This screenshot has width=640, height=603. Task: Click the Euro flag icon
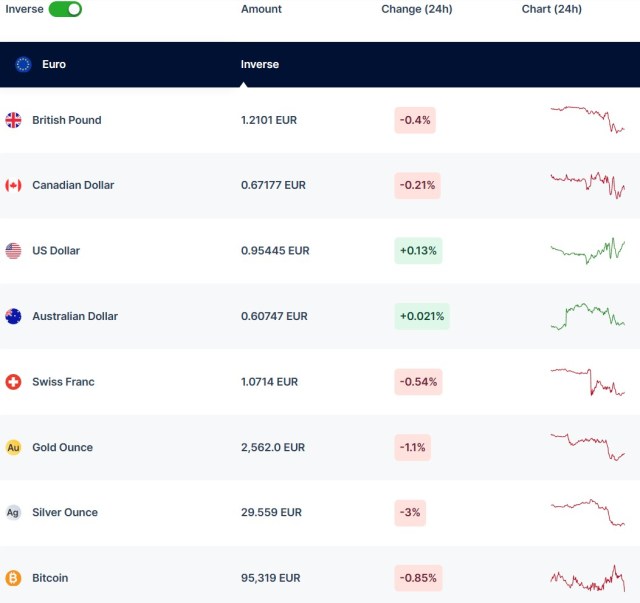[23, 64]
